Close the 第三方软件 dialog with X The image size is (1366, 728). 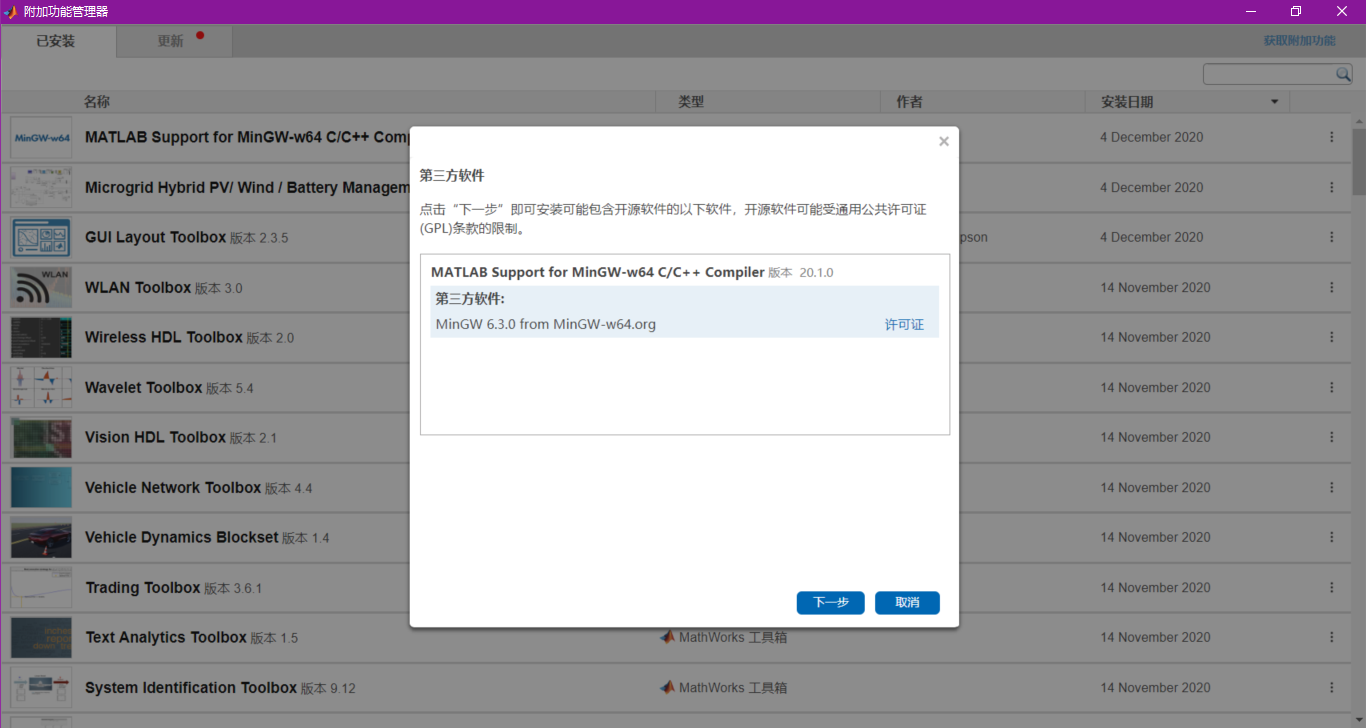point(943,142)
